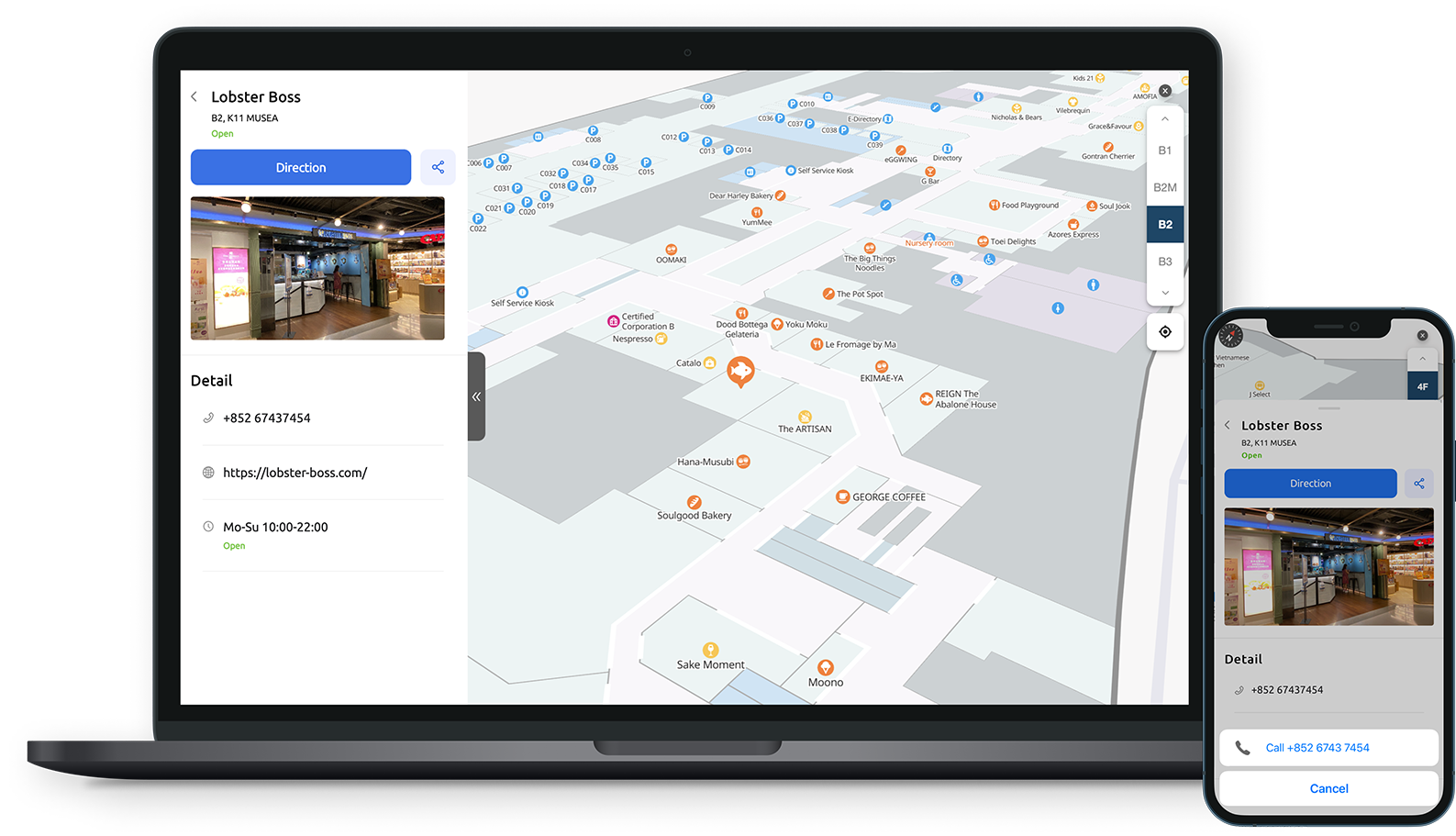Viewport: 1456px width, 836px height.
Task: Click the blue Direction button on the laptop
Action: click(301, 167)
